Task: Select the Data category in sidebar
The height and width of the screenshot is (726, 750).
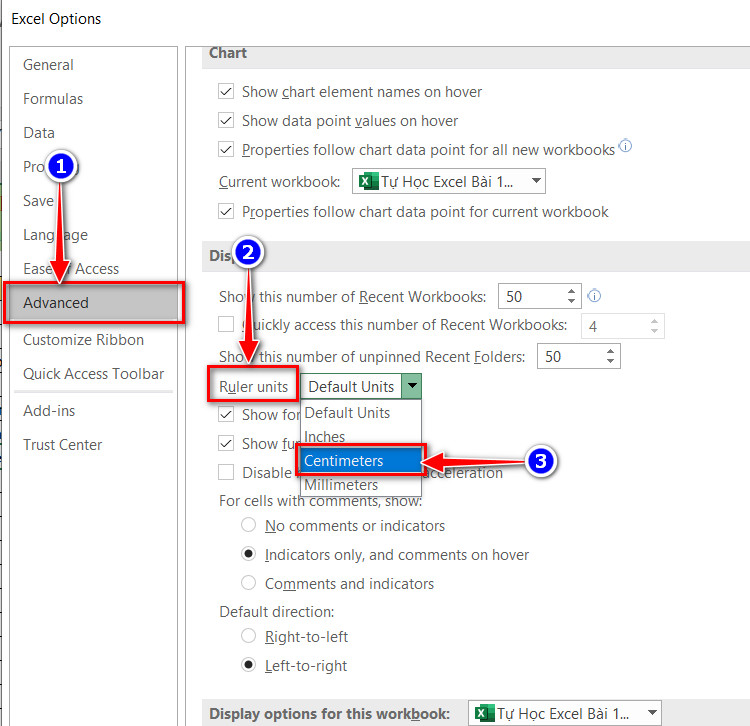Action: [x=39, y=132]
